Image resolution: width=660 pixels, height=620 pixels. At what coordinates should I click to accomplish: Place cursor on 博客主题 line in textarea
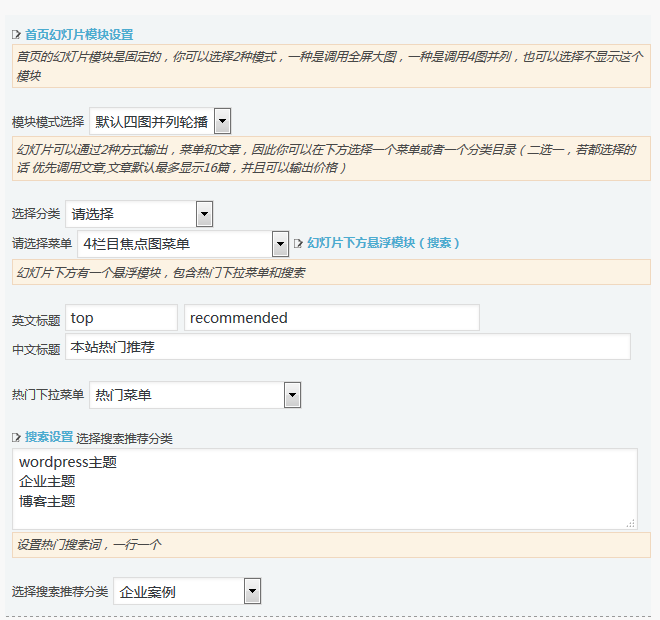click(x=47, y=501)
